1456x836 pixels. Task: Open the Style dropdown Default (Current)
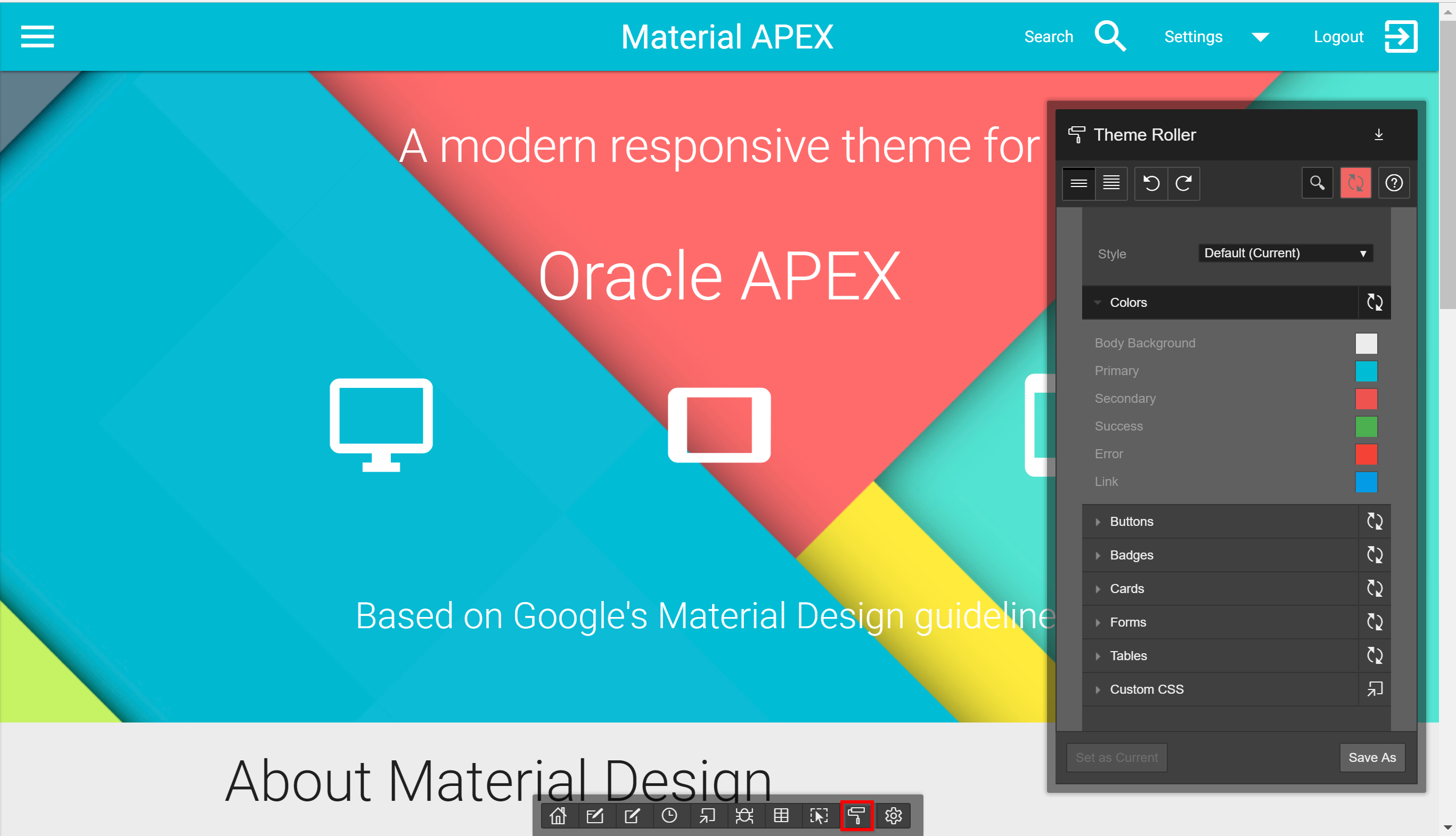point(1285,253)
